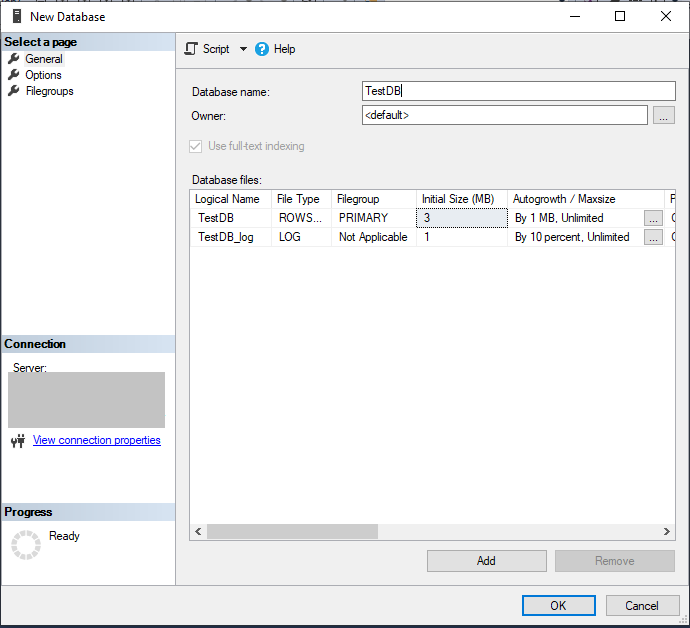Click the Script toolbar icon
The height and width of the screenshot is (628, 690).
(x=192, y=49)
